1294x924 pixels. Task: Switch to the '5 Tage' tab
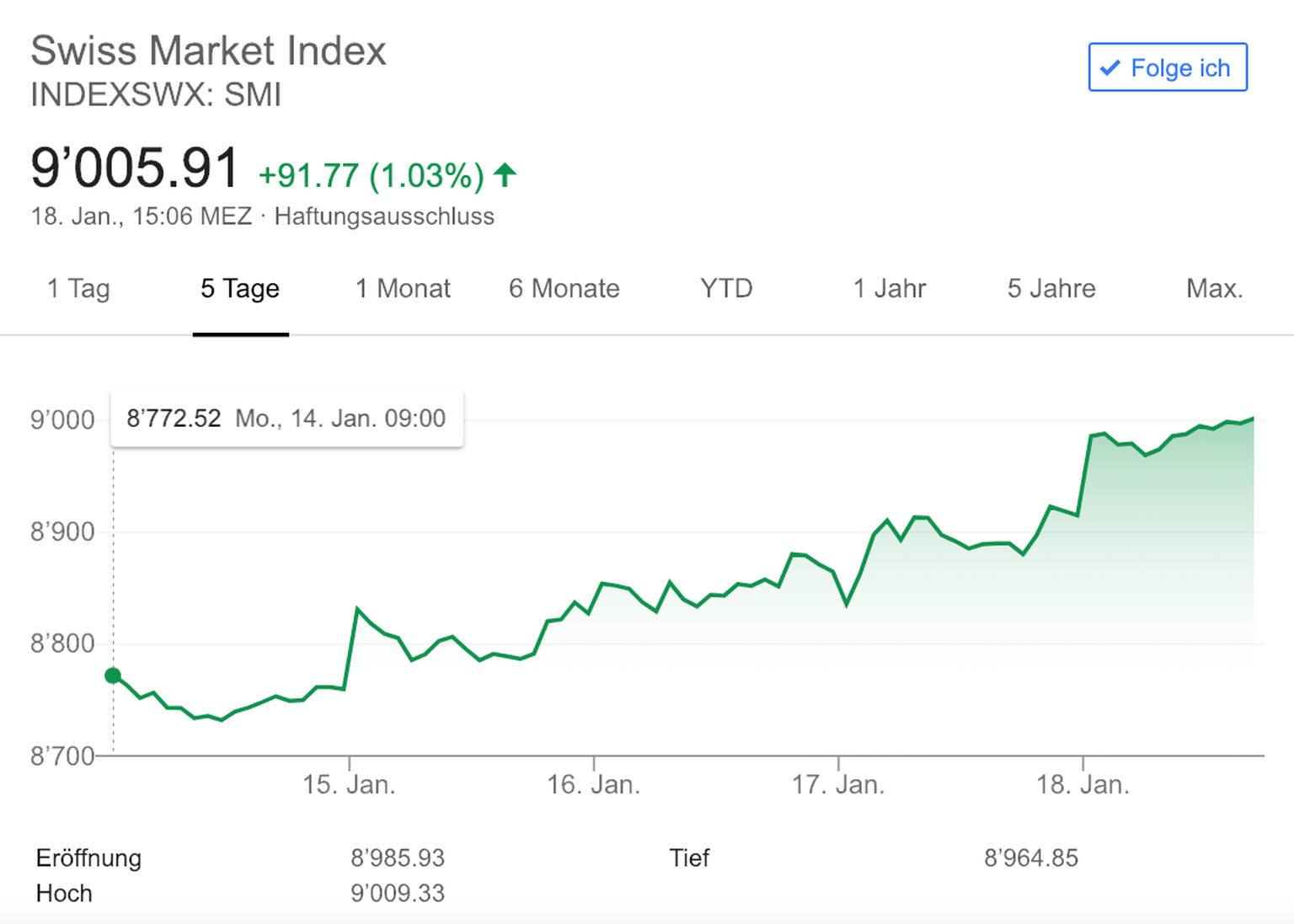[x=240, y=289]
